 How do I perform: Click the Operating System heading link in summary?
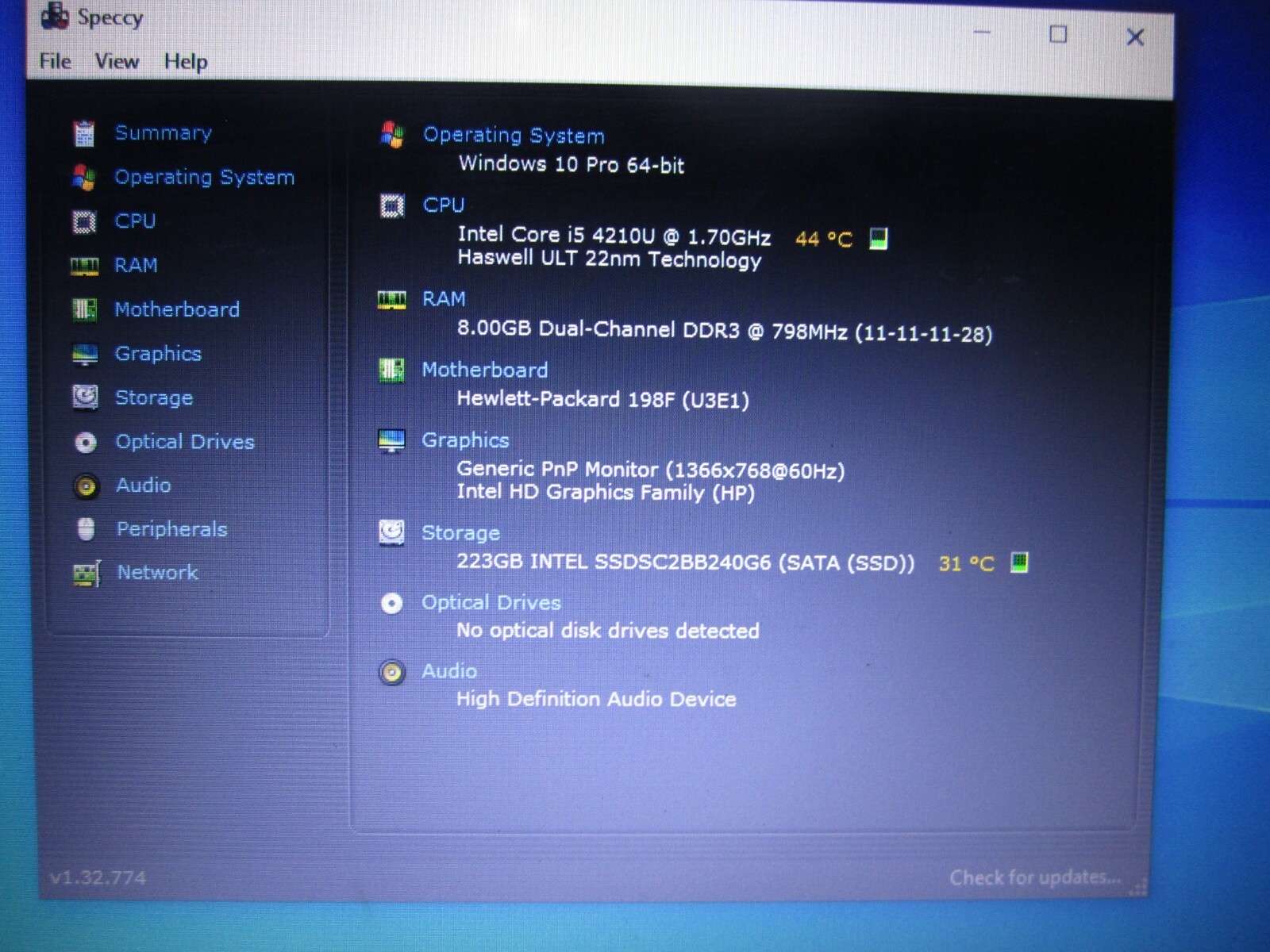click(x=514, y=136)
